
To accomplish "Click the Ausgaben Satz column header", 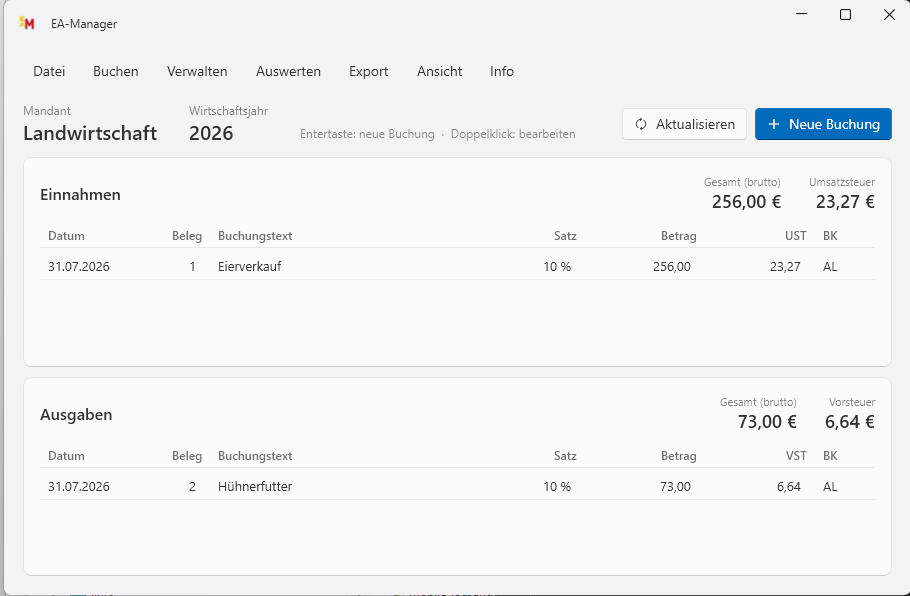I will click(565, 456).
